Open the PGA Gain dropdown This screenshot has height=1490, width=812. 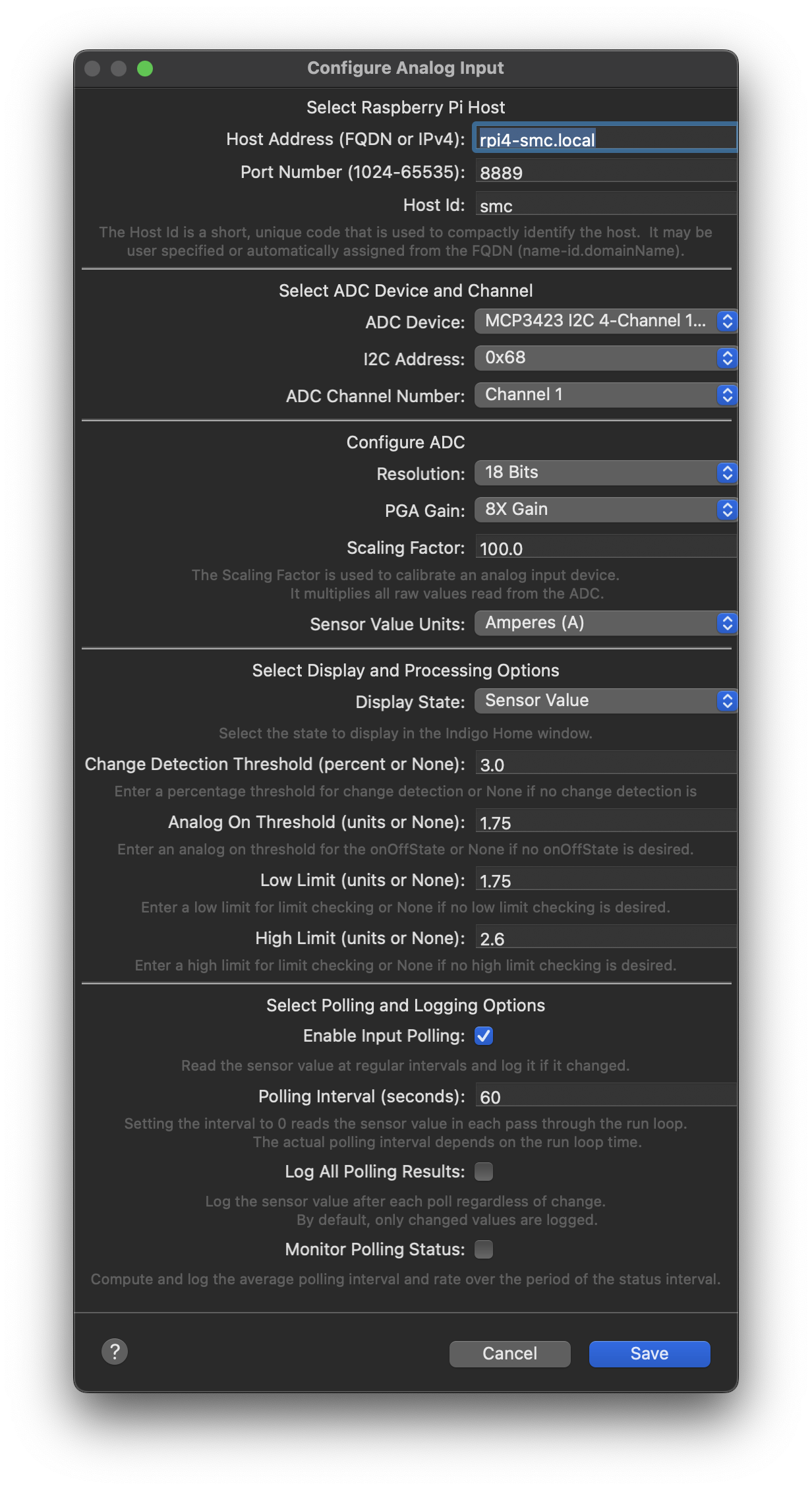pyautogui.click(x=606, y=510)
